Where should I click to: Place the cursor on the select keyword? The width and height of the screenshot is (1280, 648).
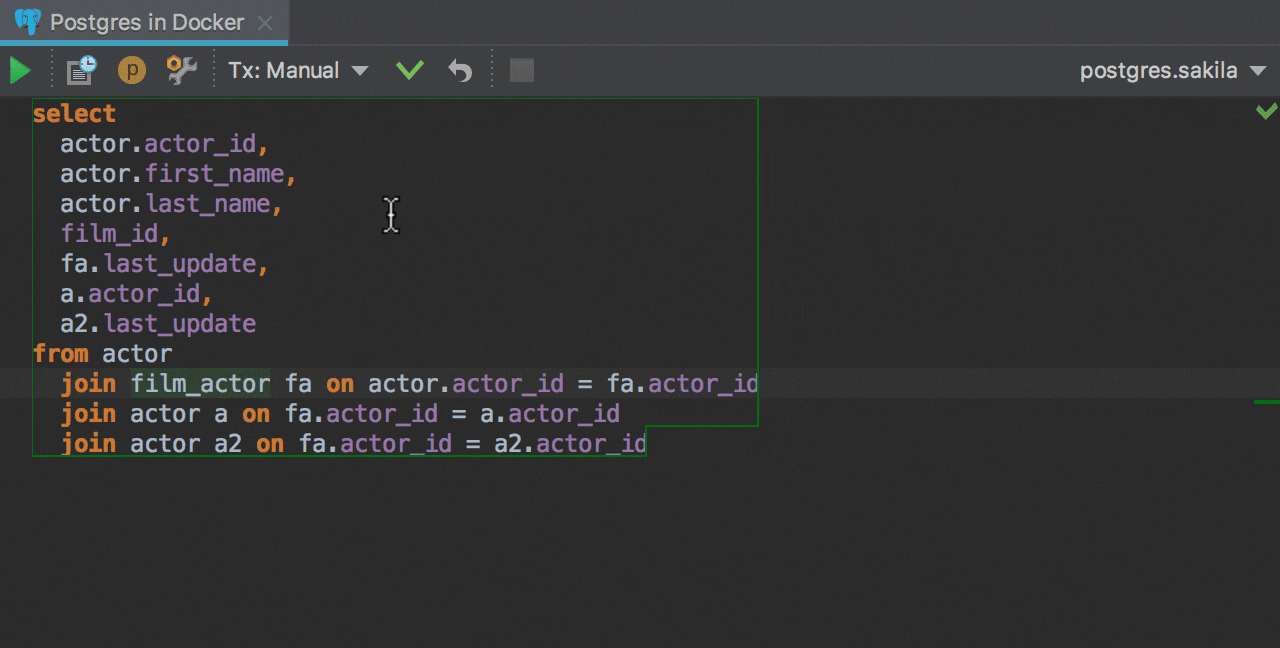(74, 114)
